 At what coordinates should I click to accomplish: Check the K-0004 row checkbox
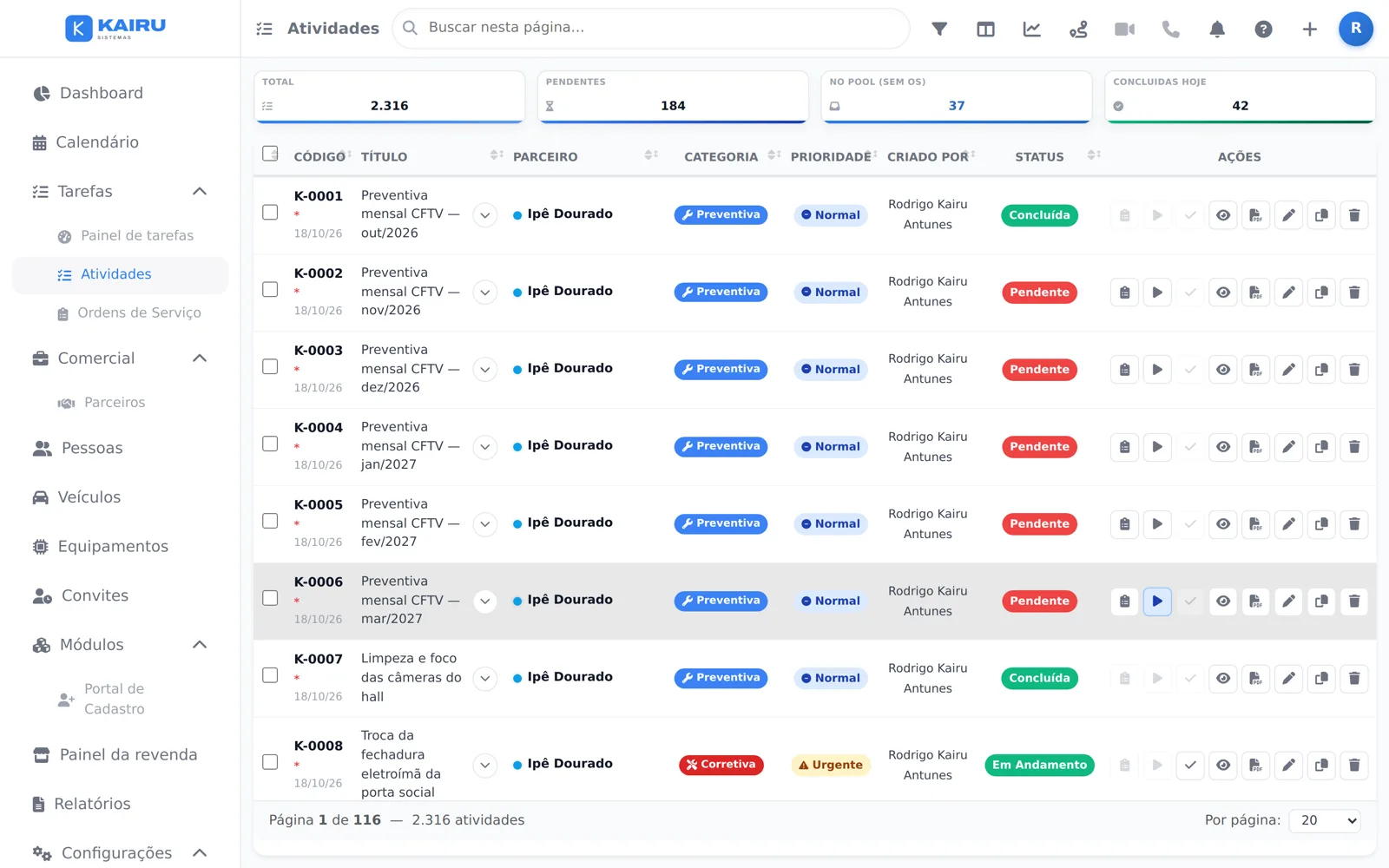(x=270, y=444)
